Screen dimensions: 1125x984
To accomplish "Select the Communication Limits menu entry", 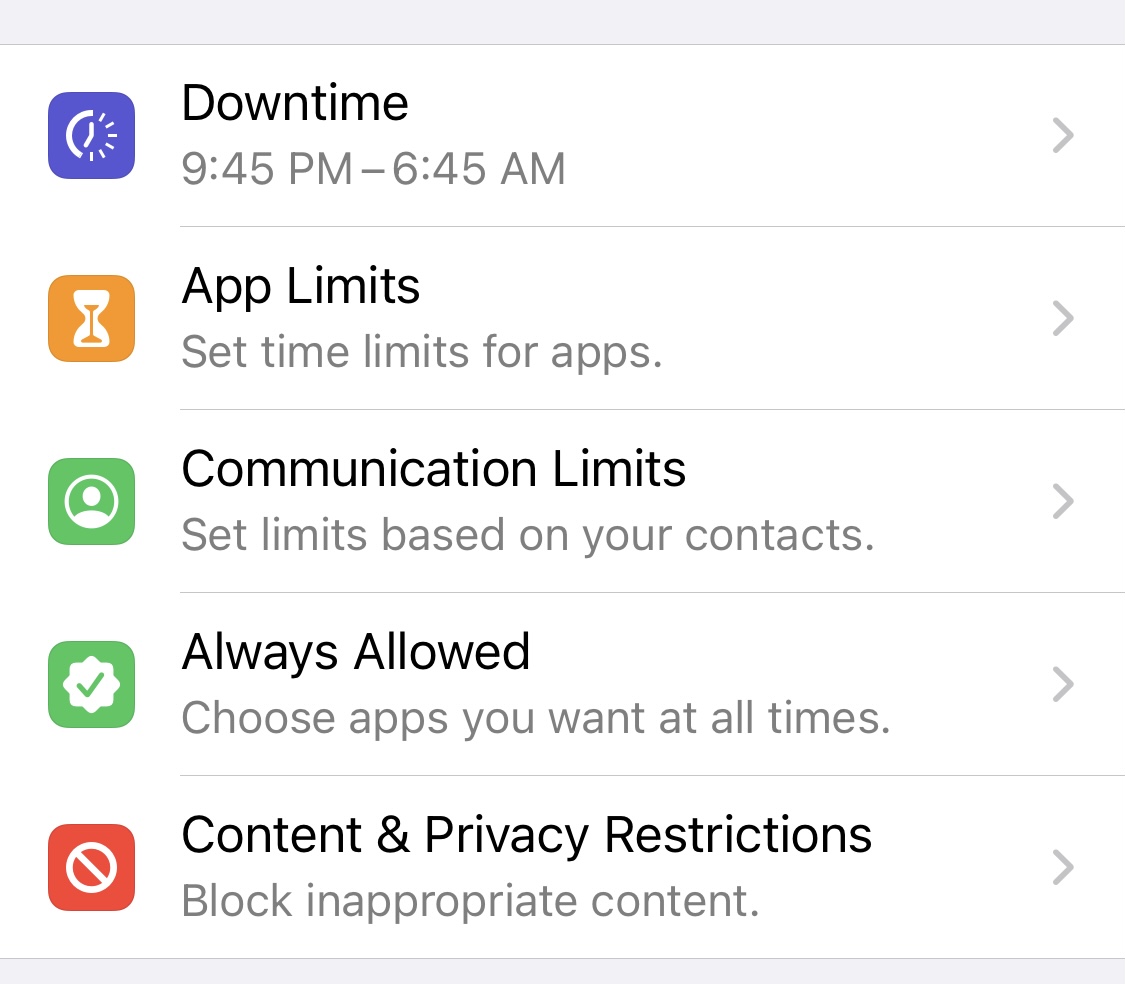I will click(433, 469).
